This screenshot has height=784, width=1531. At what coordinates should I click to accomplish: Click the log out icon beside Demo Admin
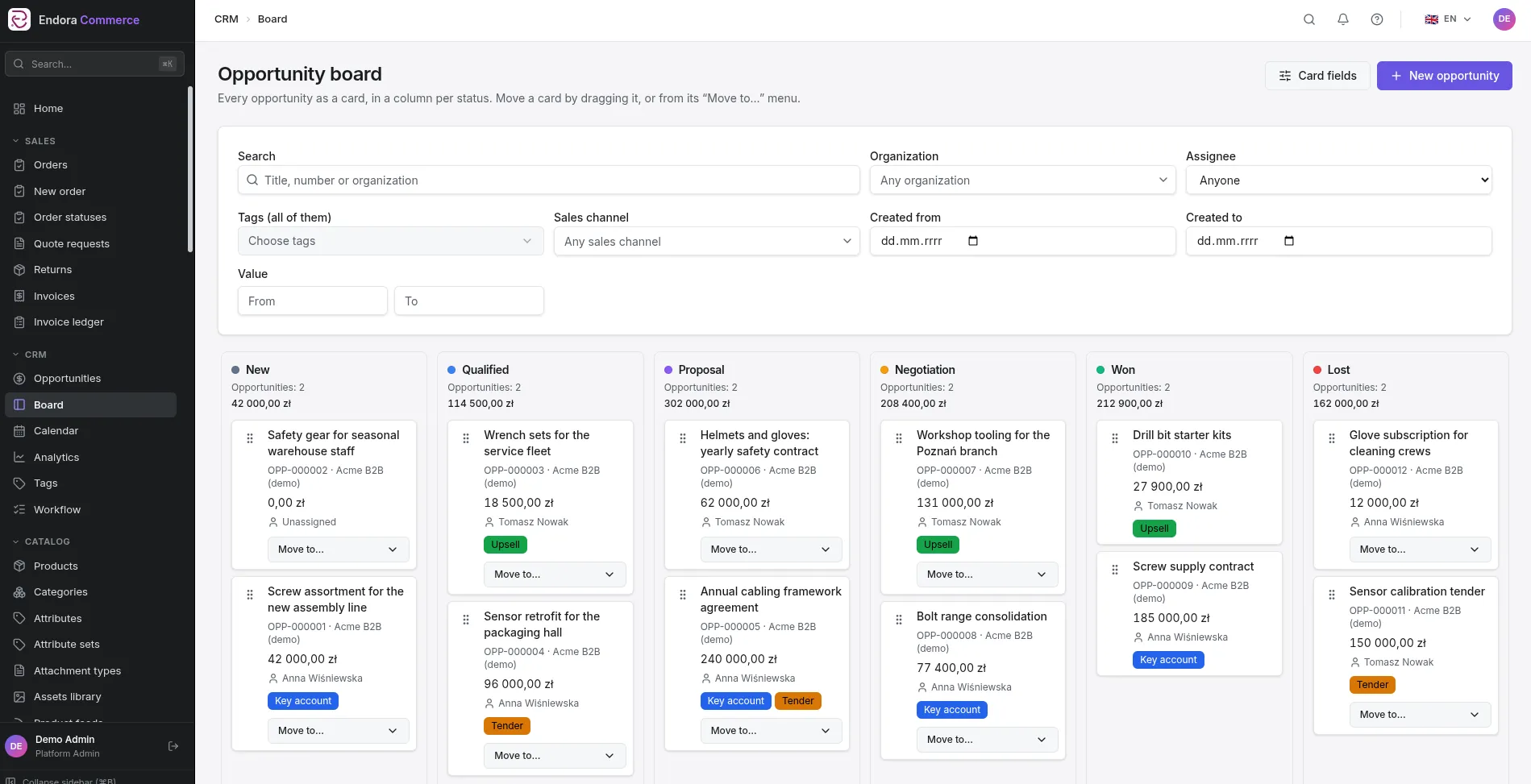coord(173,746)
